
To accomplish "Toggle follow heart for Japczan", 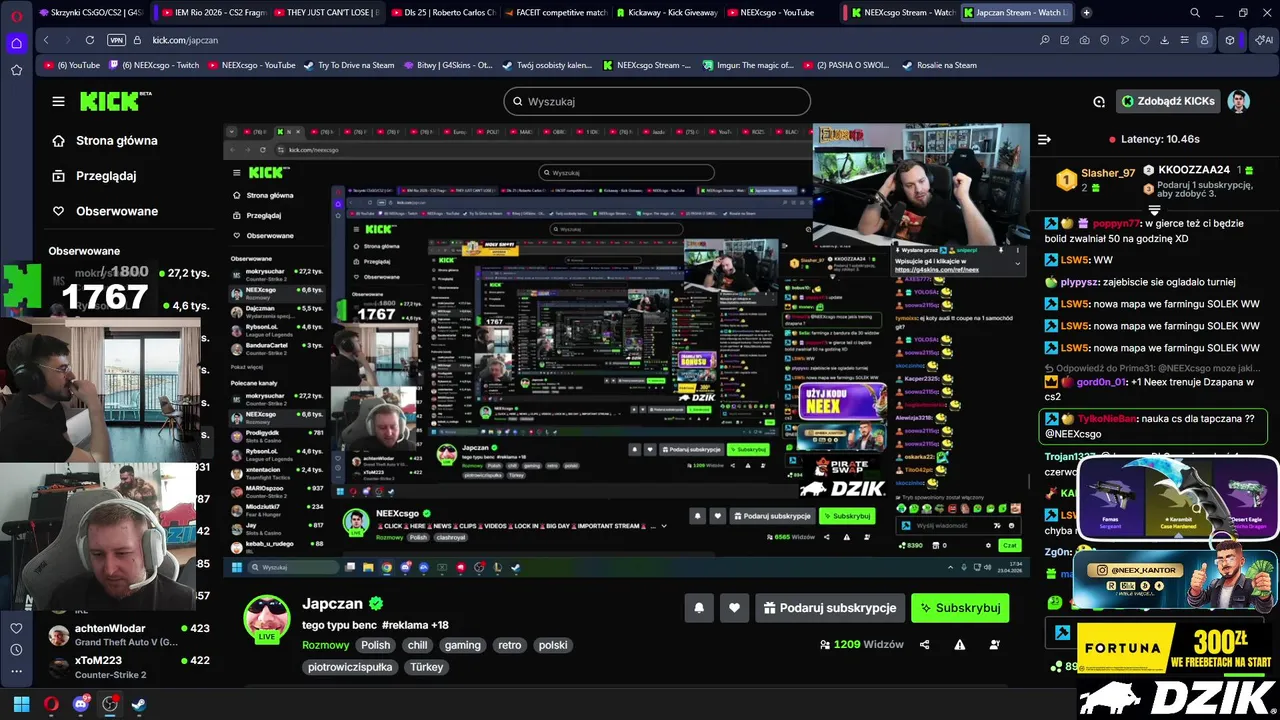I will click(x=734, y=608).
